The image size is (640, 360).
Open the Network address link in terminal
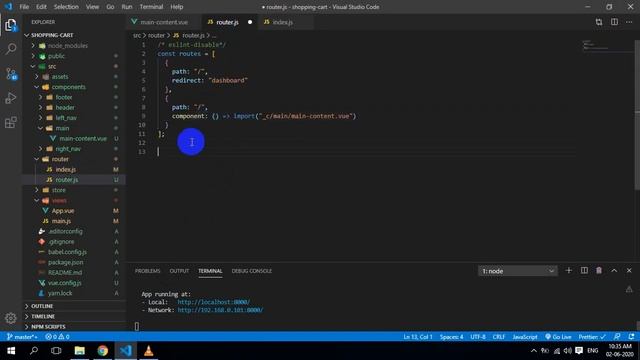coord(220,310)
